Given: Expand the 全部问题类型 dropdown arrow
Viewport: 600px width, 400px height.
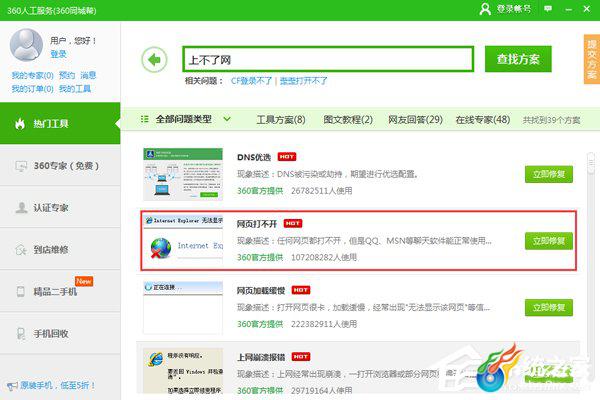Looking at the screenshot, I should pyautogui.click(x=227, y=119).
